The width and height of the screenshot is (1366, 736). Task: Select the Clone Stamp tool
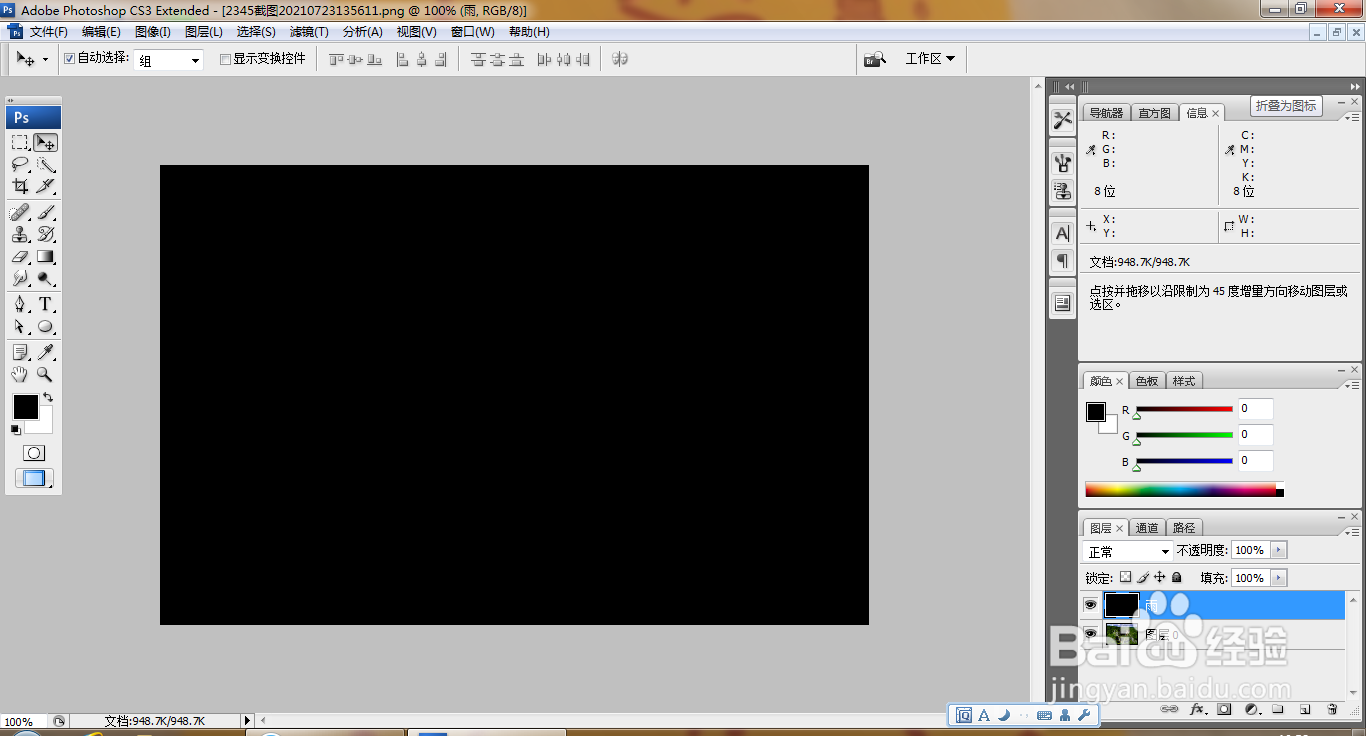pyautogui.click(x=20, y=234)
